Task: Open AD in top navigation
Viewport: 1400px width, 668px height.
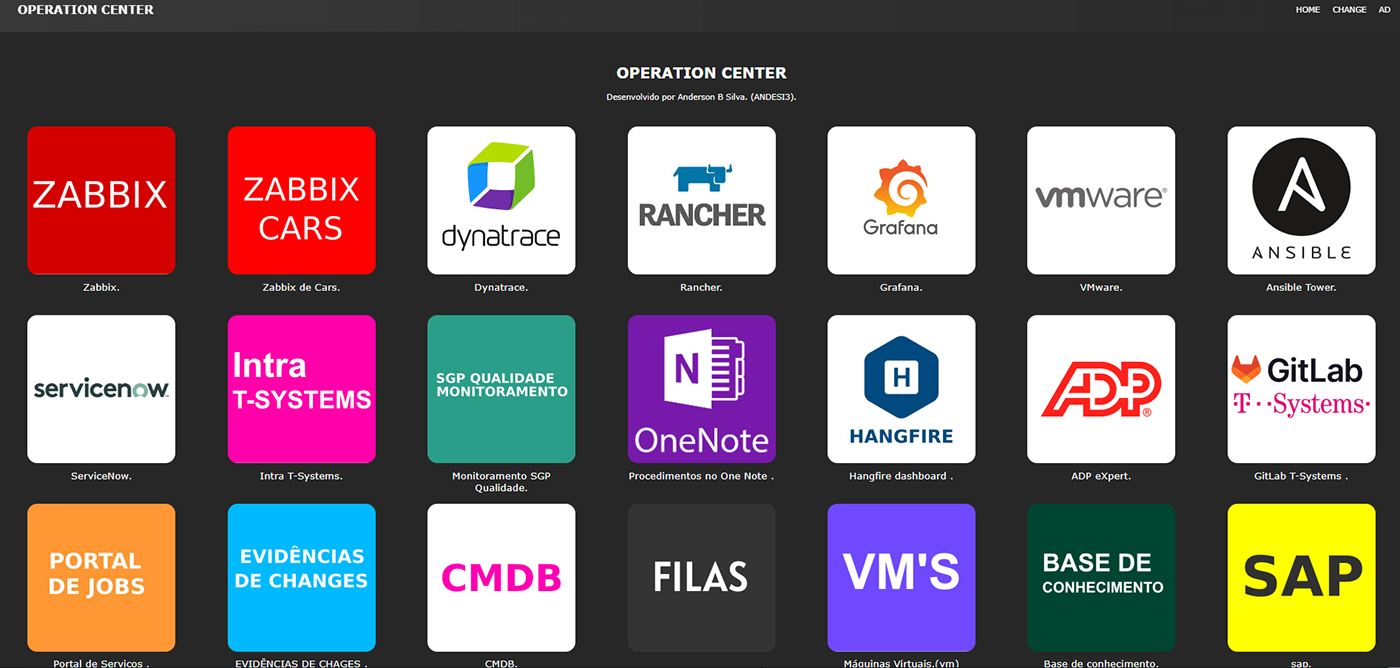Action: coord(1384,10)
